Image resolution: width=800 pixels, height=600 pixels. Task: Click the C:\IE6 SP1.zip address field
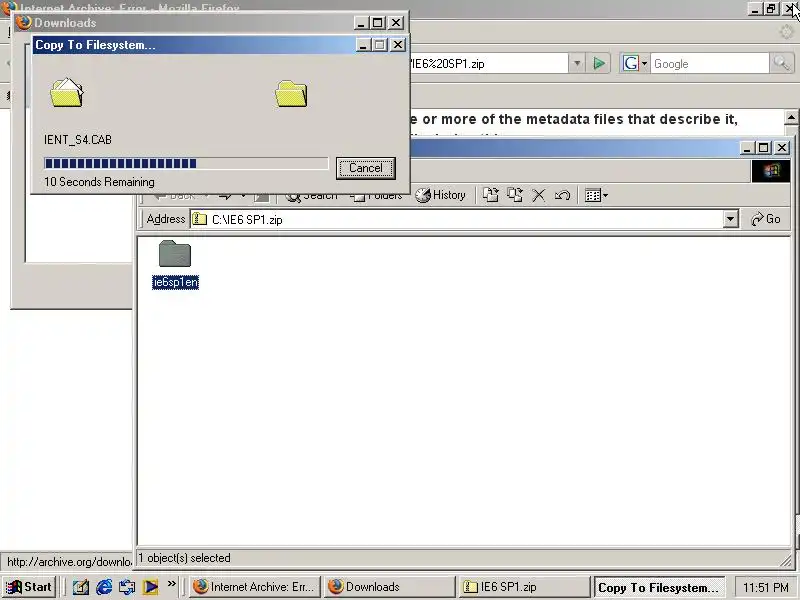[457, 219]
